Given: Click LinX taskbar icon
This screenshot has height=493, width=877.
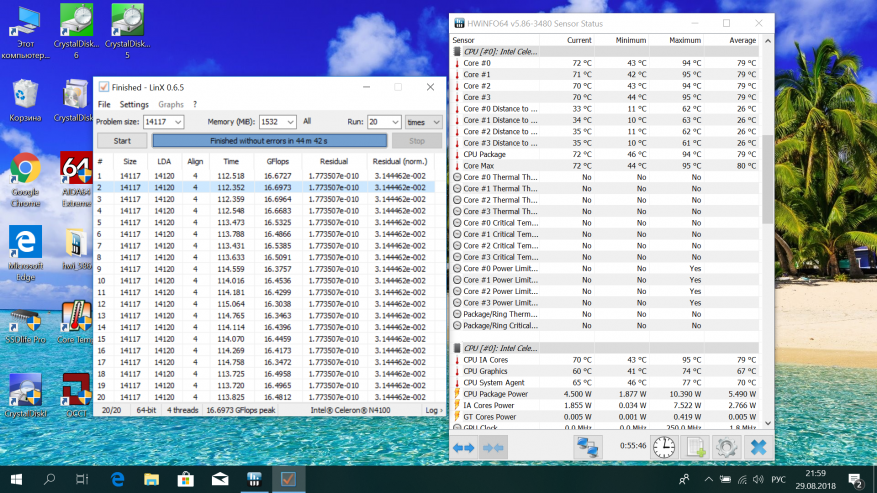Looking at the screenshot, I should (x=289, y=480).
